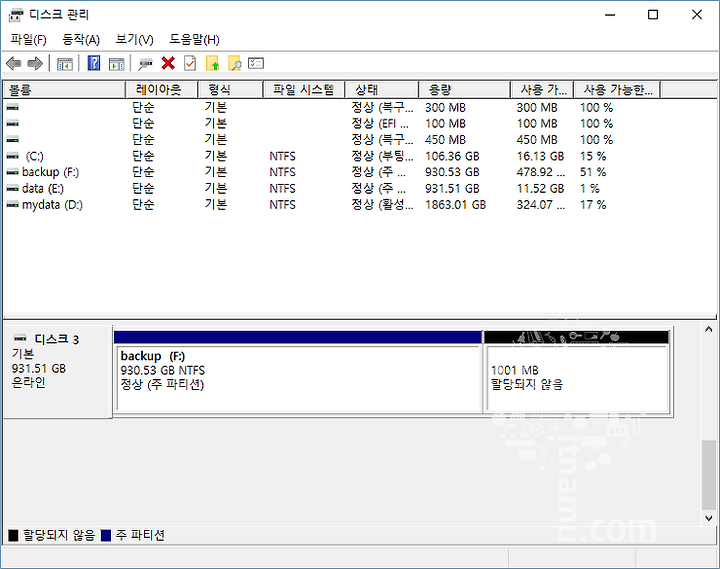Sort by the 파일 시스템 column header
The height and width of the screenshot is (569, 720).
pos(304,90)
